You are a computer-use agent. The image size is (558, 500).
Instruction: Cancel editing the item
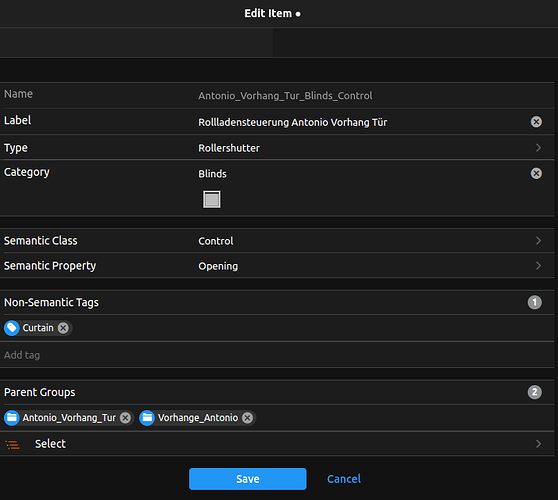[x=344, y=479]
